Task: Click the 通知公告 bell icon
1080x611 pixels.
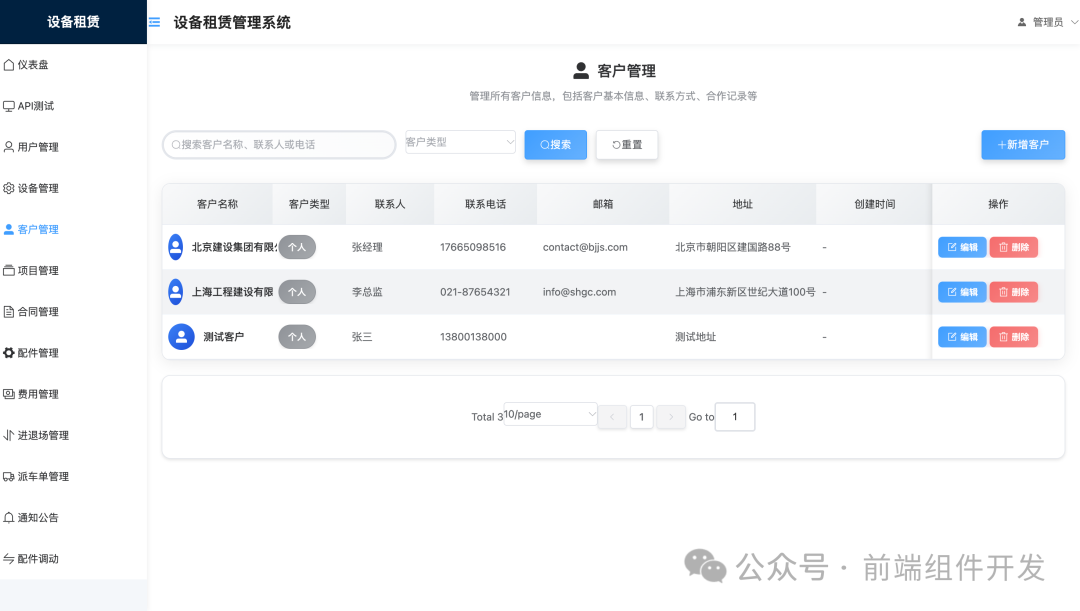Action: click(10, 517)
